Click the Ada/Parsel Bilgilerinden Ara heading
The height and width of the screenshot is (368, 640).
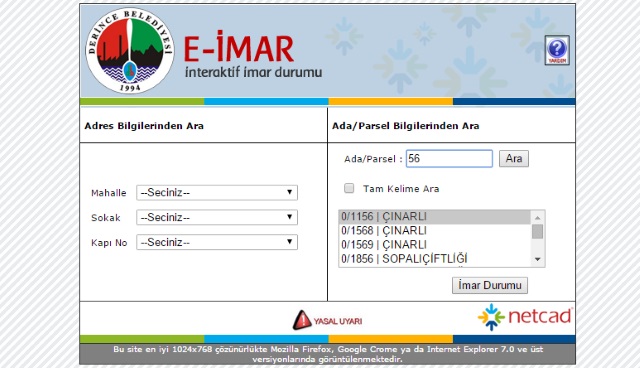tap(405, 126)
